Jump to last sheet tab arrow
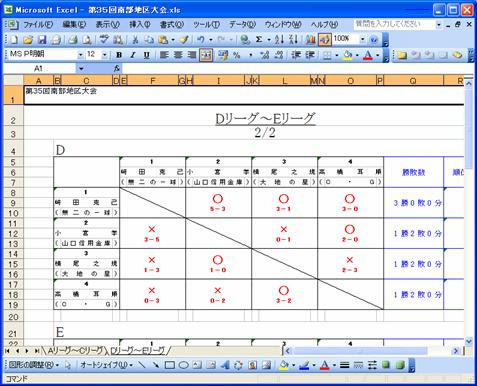This screenshot has width=477, height=386. click(37, 351)
